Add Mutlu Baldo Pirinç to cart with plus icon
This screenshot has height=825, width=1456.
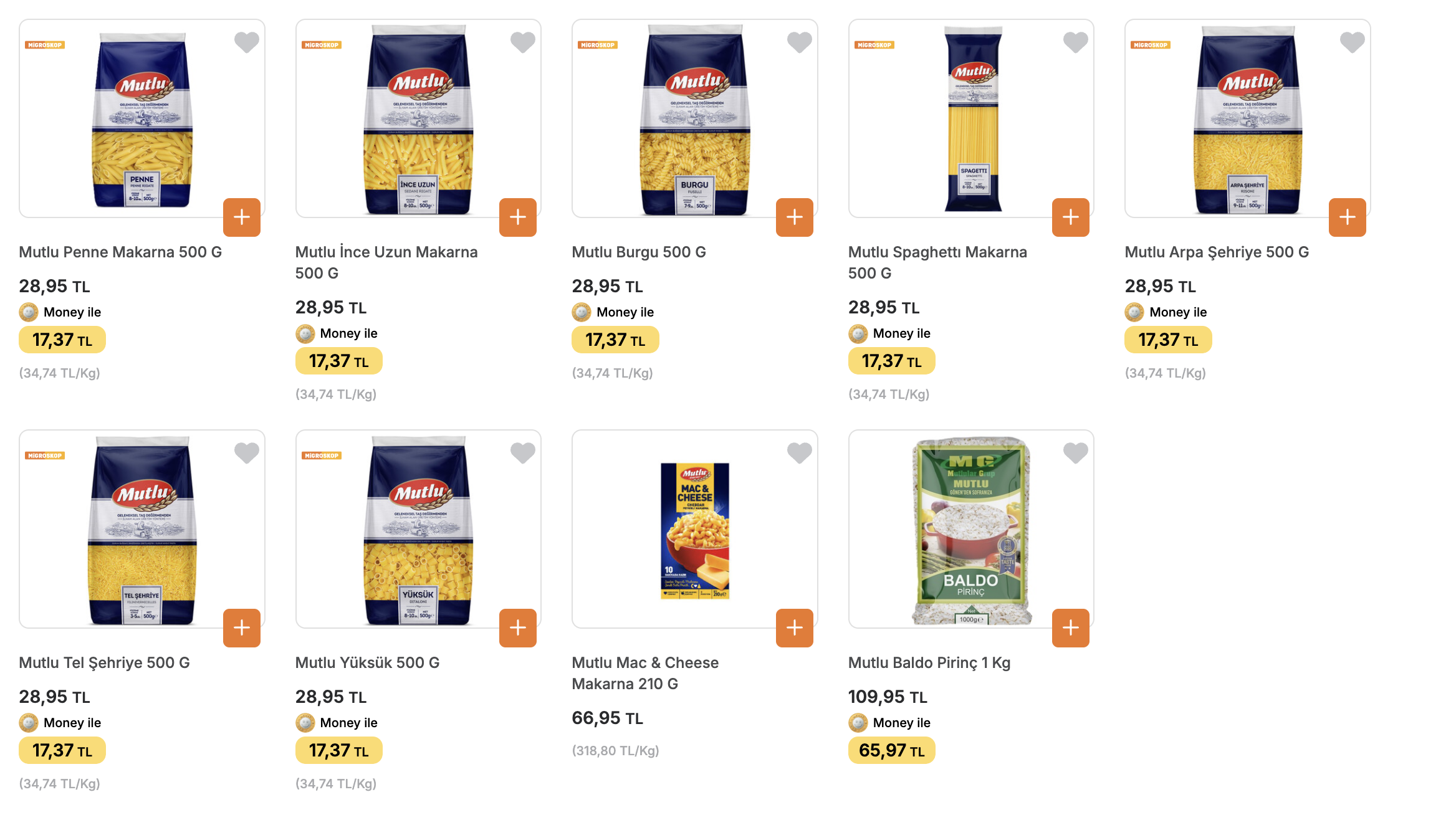pyautogui.click(x=1071, y=628)
